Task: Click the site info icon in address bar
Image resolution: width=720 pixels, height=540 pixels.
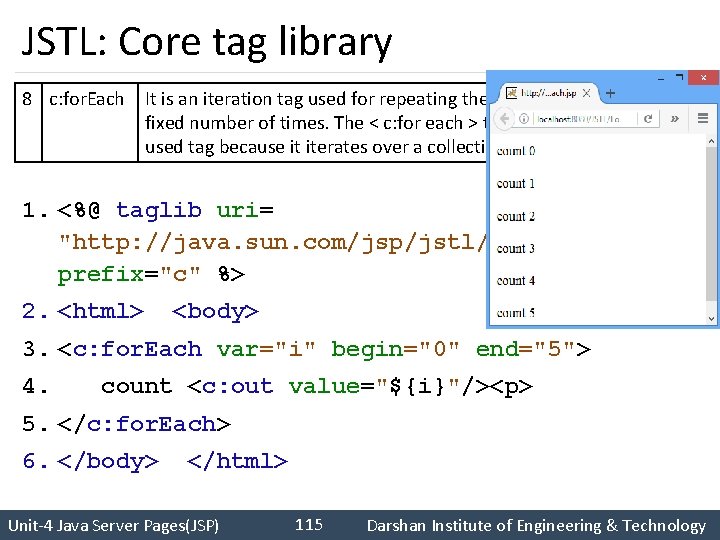Action: pyautogui.click(x=523, y=119)
